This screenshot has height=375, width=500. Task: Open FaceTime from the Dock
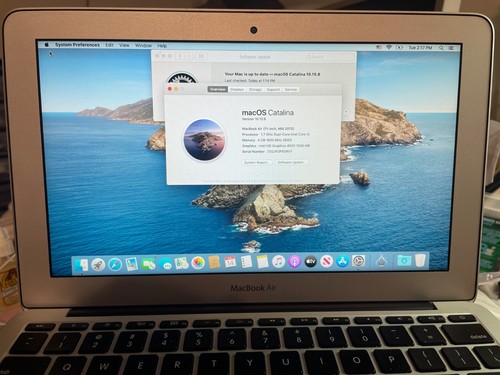(148, 264)
